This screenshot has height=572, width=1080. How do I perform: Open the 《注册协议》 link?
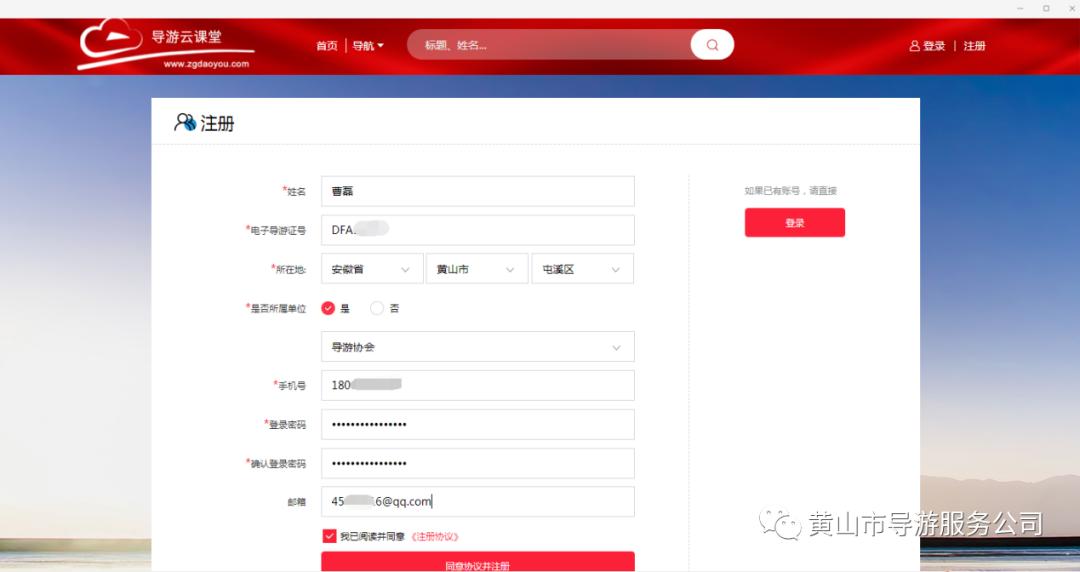[435, 536]
